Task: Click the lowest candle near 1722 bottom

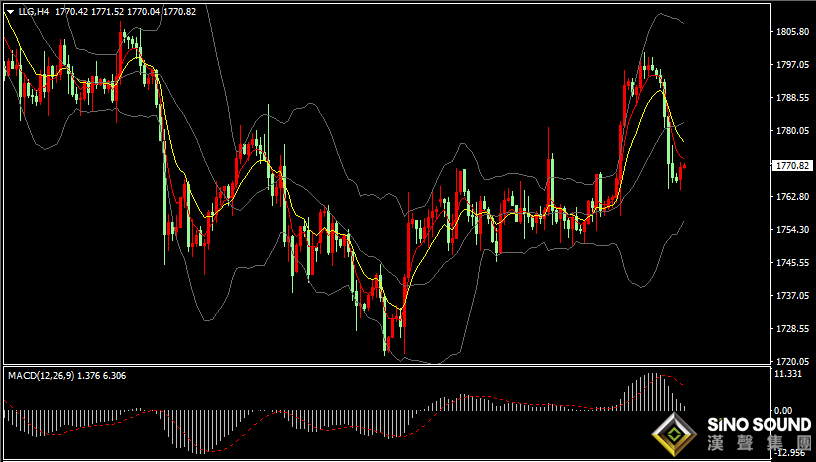Action: click(386, 343)
